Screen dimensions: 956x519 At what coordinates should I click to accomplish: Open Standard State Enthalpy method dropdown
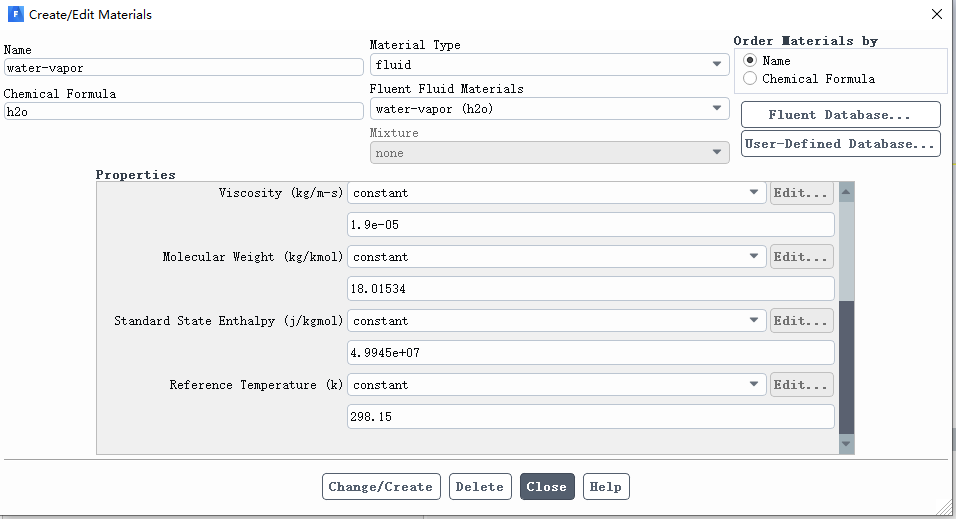(x=557, y=321)
